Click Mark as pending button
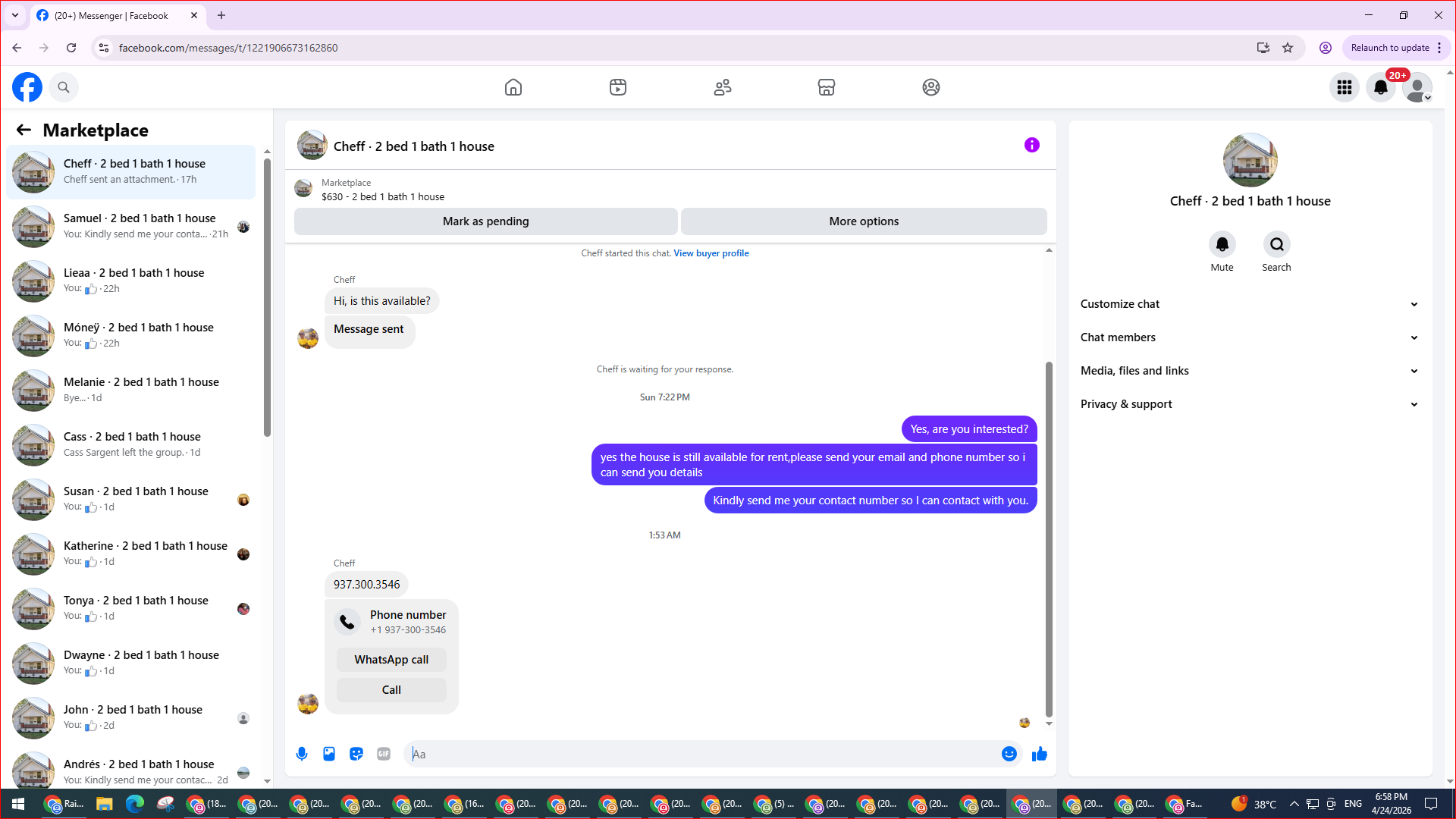This screenshot has height=819, width=1456. click(486, 221)
